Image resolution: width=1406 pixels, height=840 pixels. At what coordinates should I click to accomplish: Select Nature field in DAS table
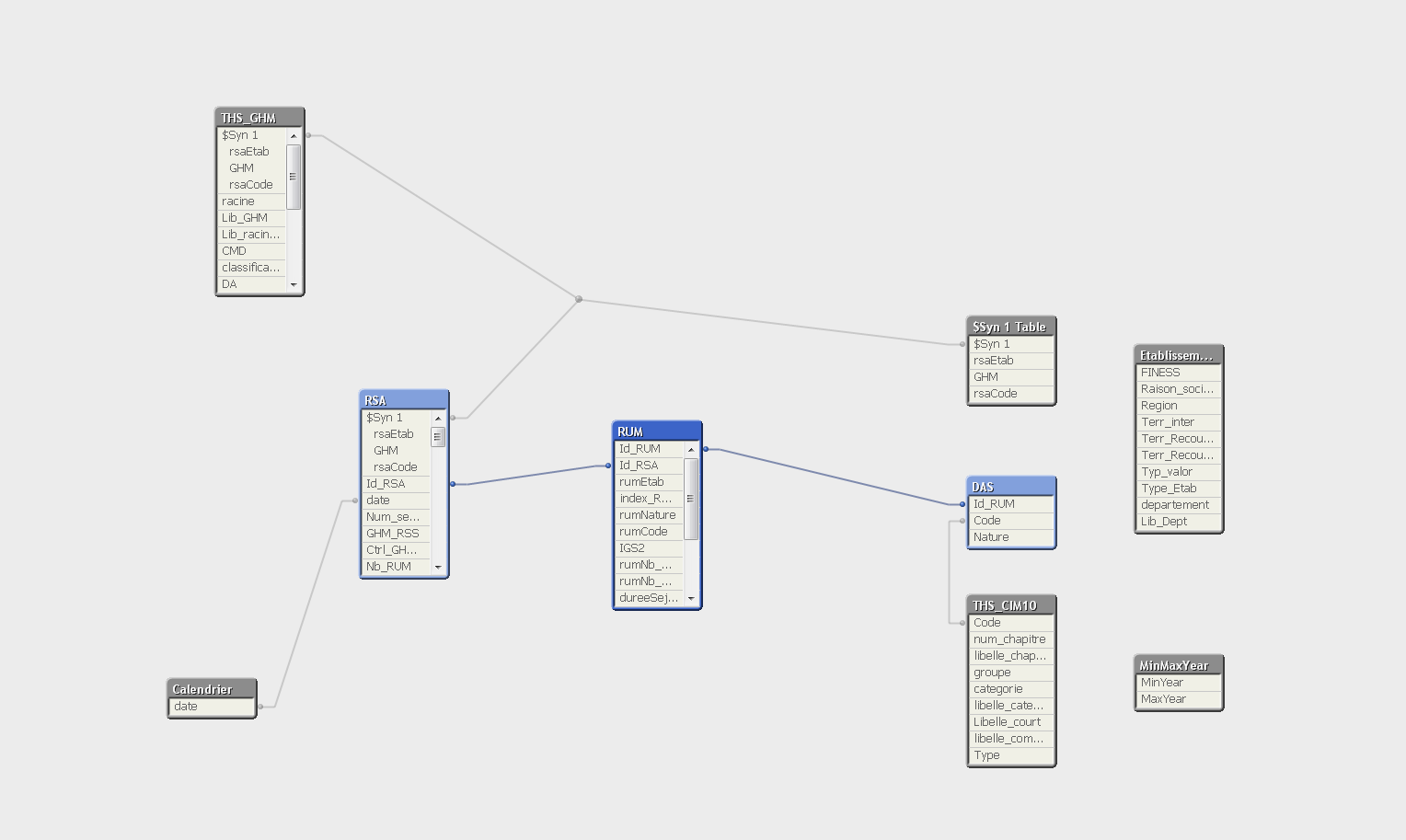point(1011,537)
